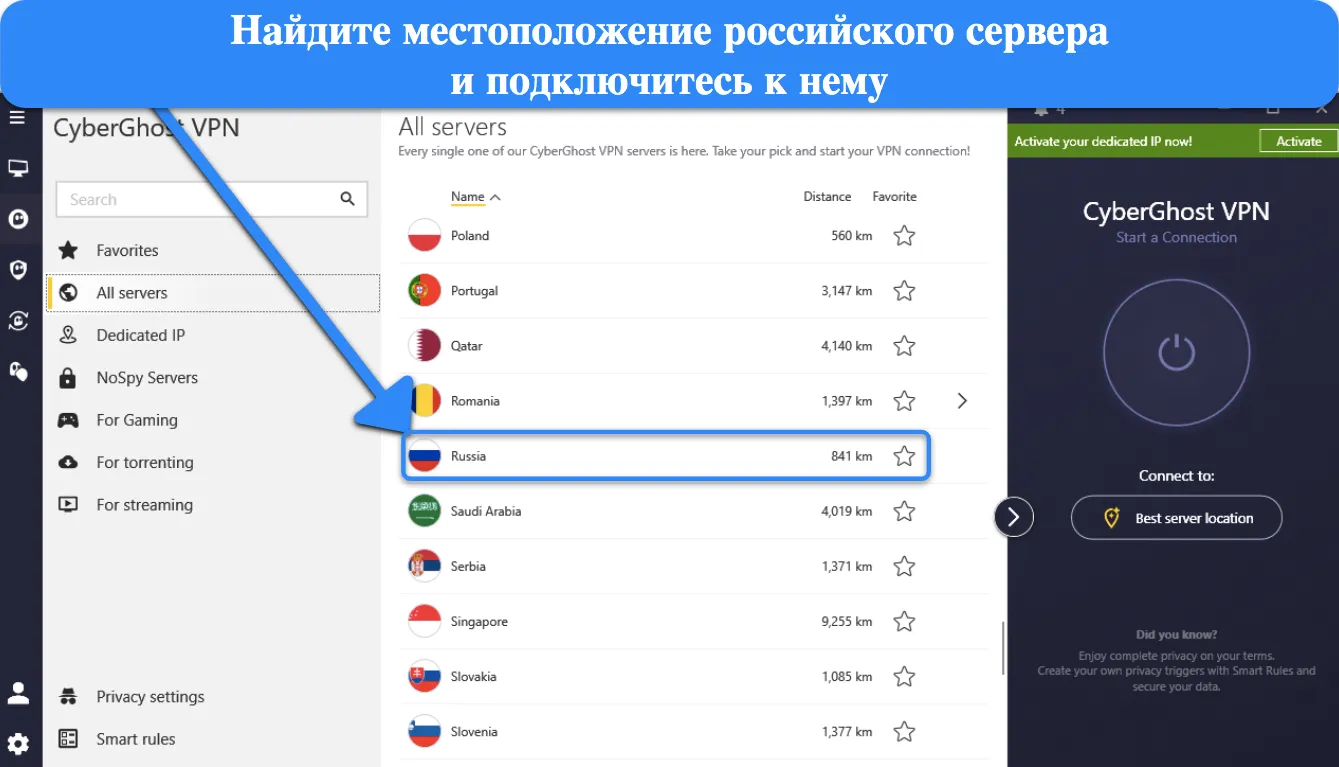Screen dimensions: 1339x767
Task: Open the hamburger menu icon
Action: point(17,118)
